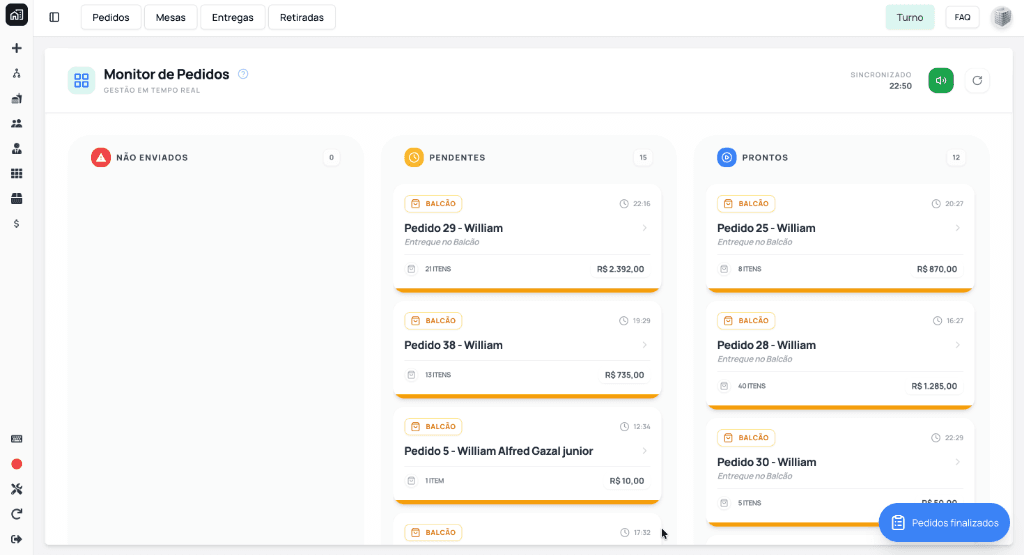
Task: Click the 40 ITENS label on Pedido 28
Action: (x=752, y=386)
